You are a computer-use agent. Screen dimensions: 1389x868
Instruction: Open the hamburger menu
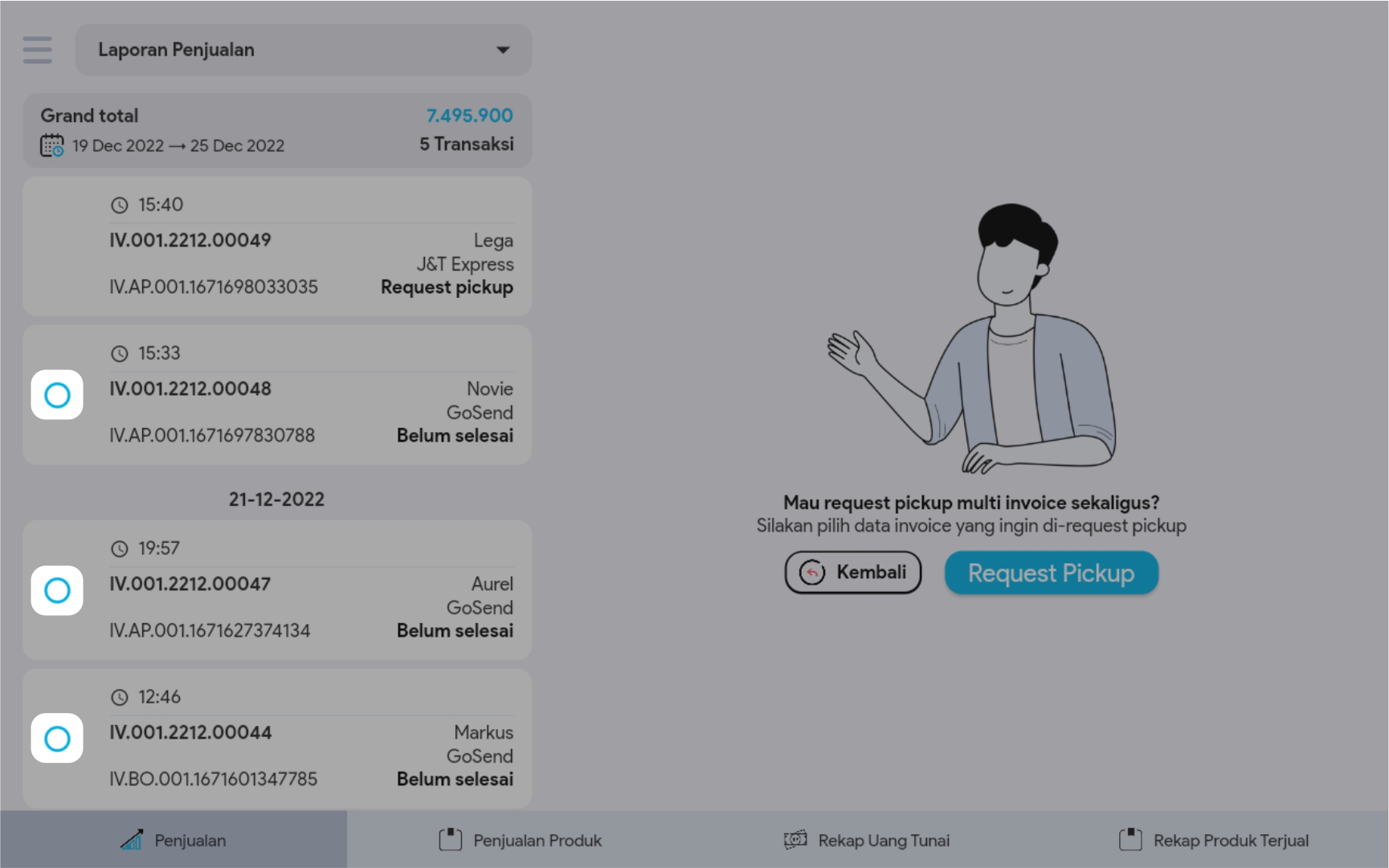pos(38,50)
